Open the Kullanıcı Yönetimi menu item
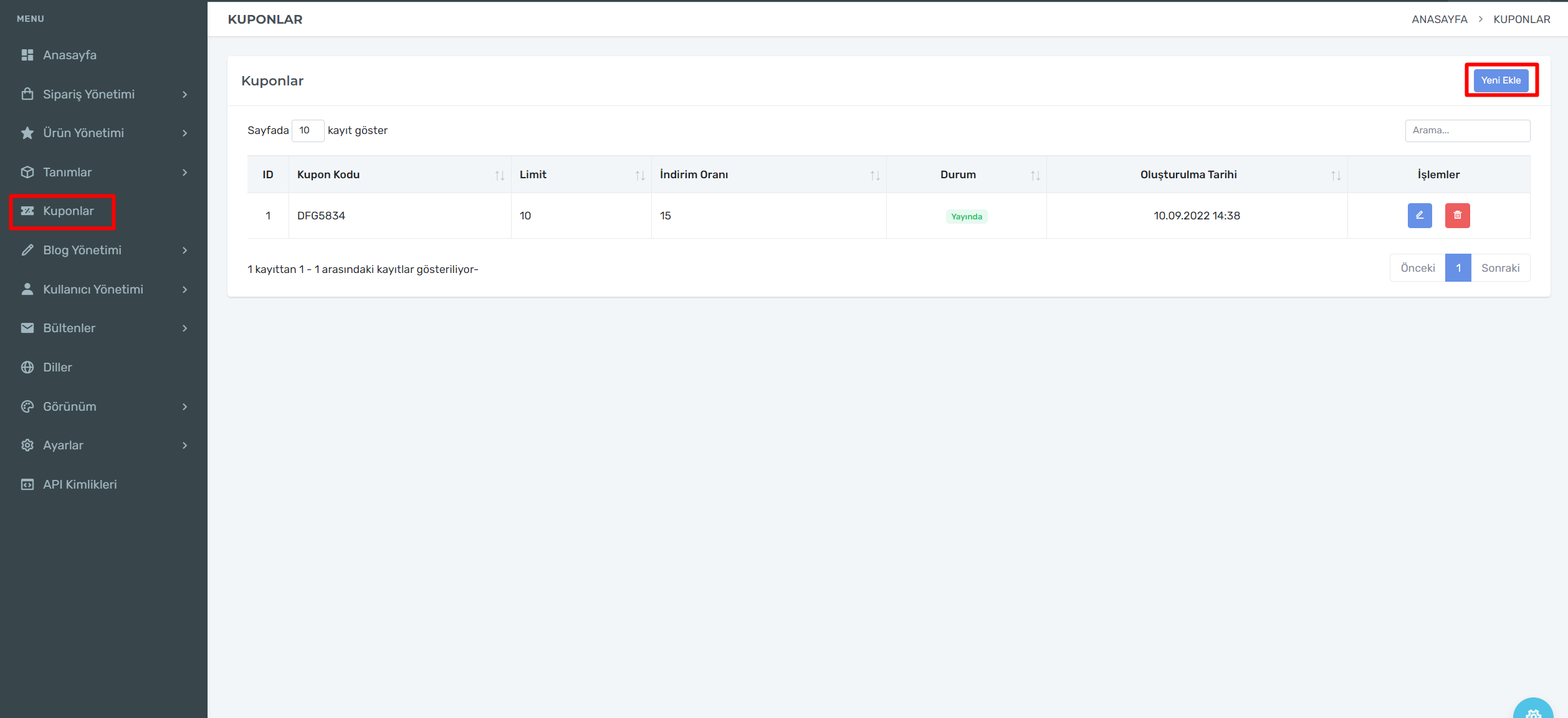1568x718 pixels. pos(93,289)
